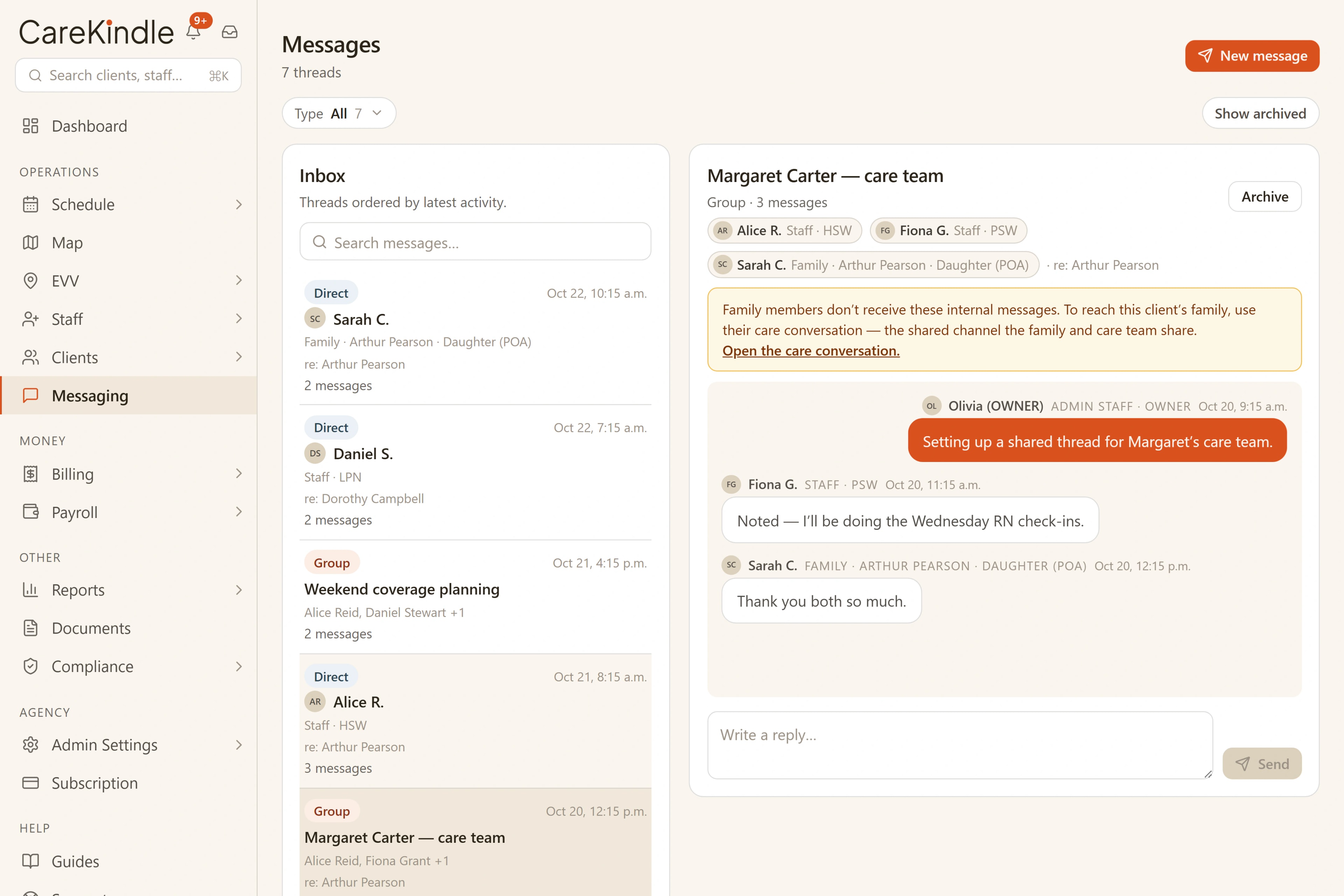Image resolution: width=1344 pixels, height=896 pixels.
Task: Expand the Schedule menu chevron
Action: pyautogui.click(x=239, y=204)
